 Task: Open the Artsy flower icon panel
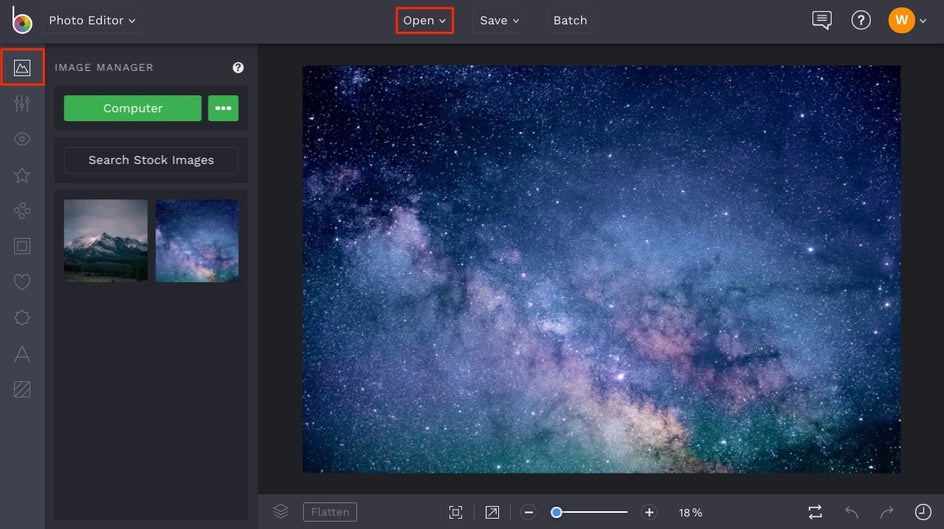pos(22,211)
